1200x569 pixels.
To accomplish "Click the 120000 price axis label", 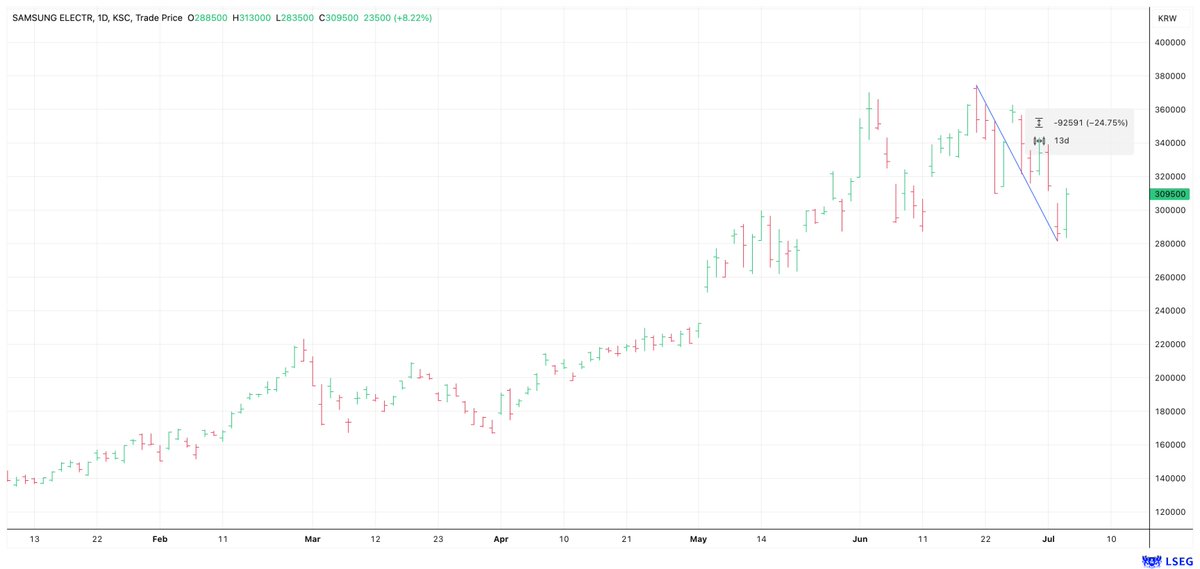I will click(x=1168, y=512).
